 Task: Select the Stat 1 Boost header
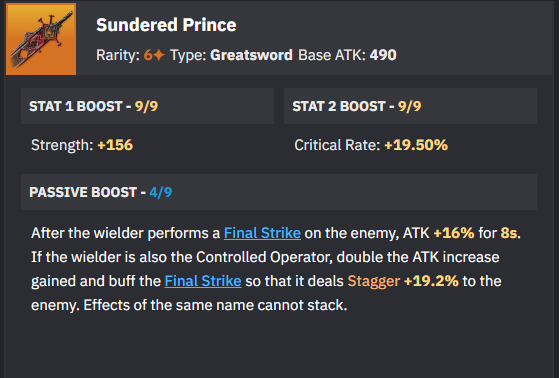pyautogui.click(x=147, y=106)
